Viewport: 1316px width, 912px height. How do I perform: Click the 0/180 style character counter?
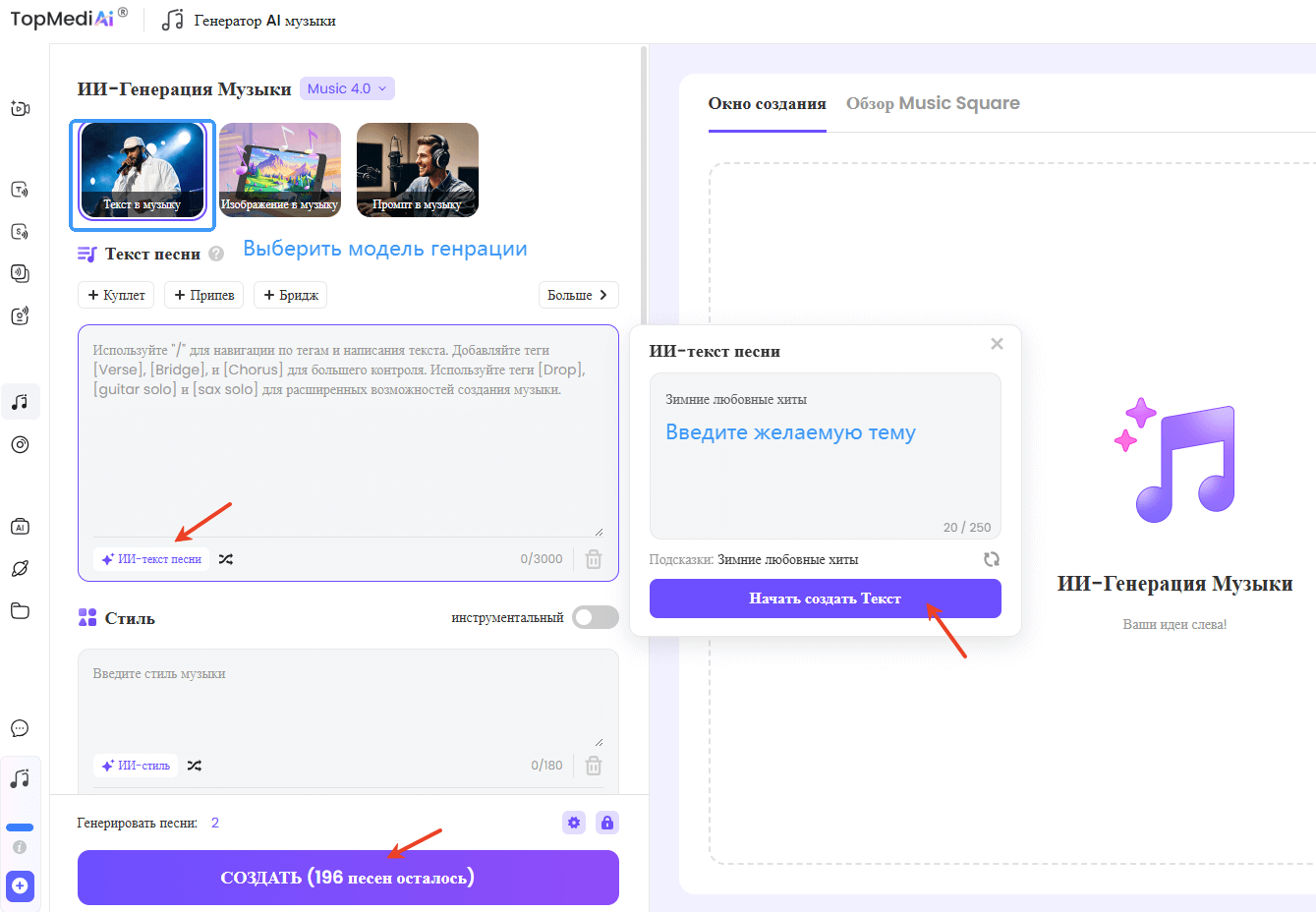pyautogui.click(x=546, y=766)
